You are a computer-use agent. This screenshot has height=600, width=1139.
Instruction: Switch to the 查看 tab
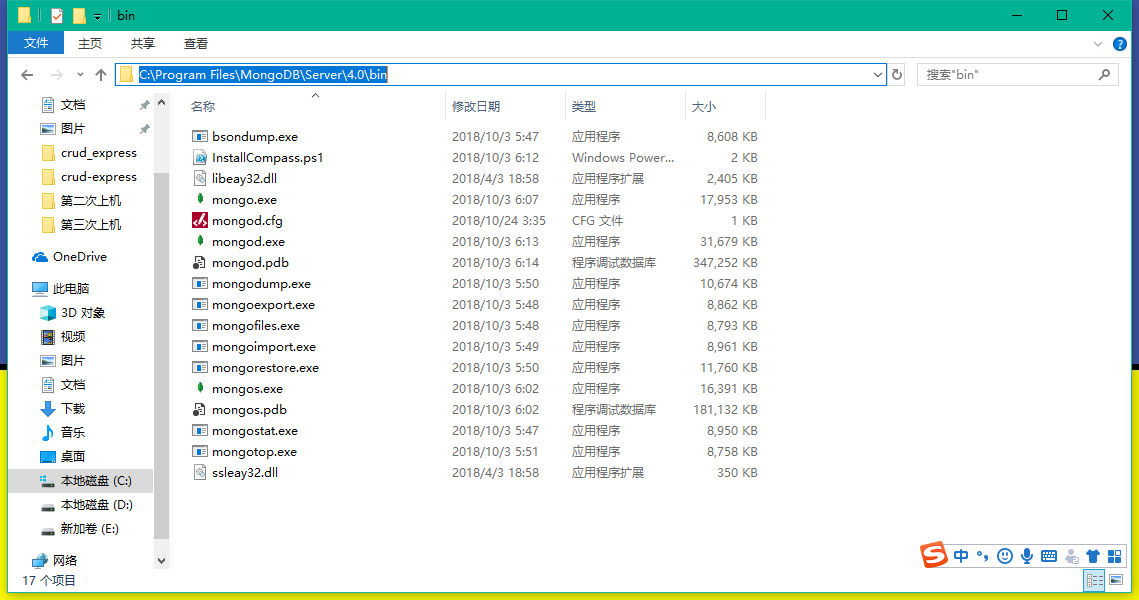(195, 44)
